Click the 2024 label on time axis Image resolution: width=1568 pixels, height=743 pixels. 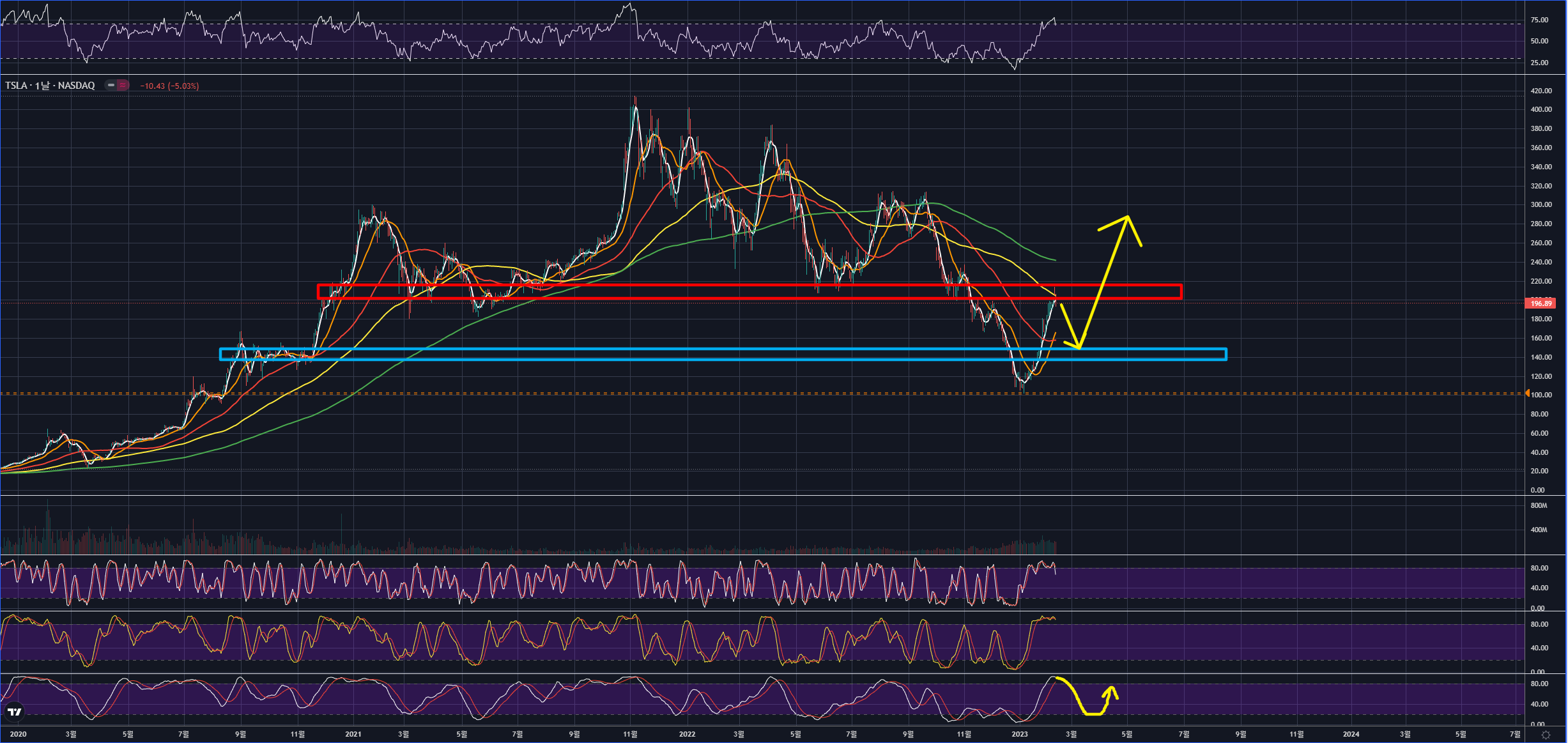[x=1351, y=734]
